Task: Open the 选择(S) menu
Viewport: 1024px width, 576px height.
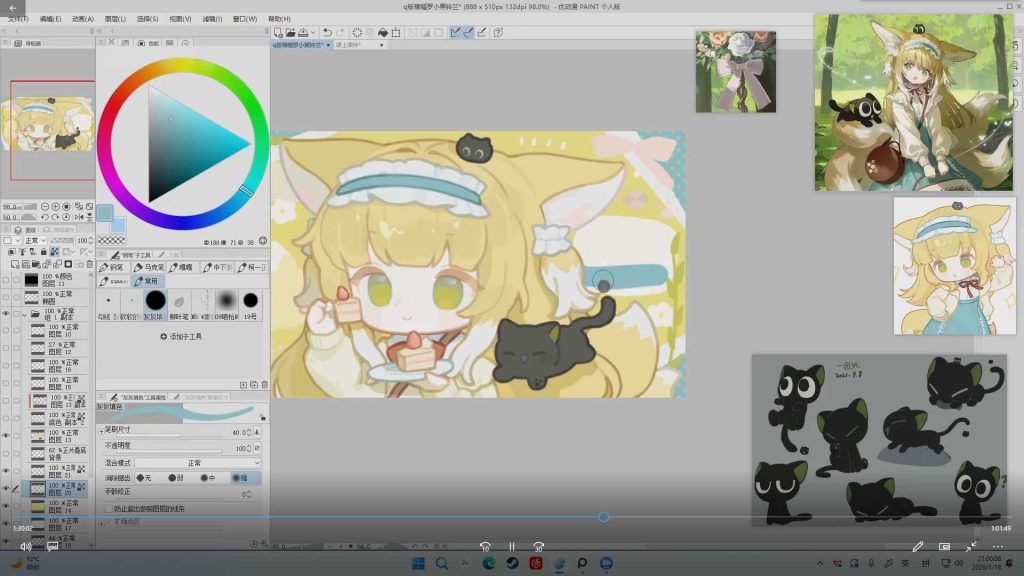Action: (148, 19)
